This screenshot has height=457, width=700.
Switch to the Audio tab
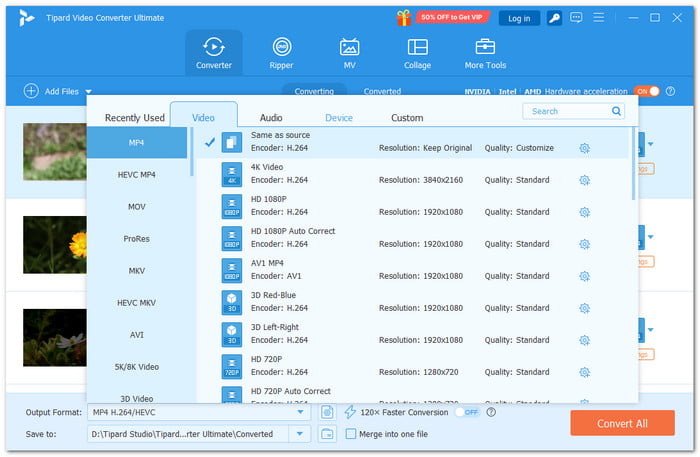click(271, 118)
